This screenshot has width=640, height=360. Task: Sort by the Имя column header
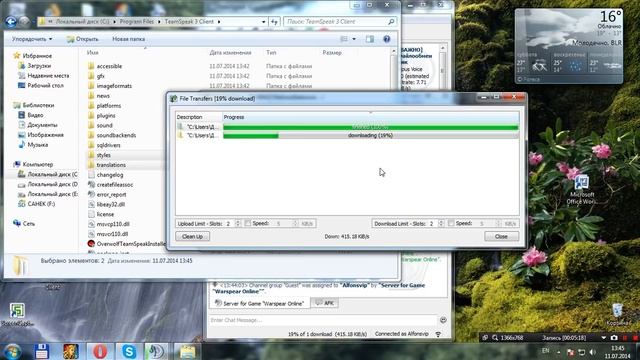coord(93,53)
